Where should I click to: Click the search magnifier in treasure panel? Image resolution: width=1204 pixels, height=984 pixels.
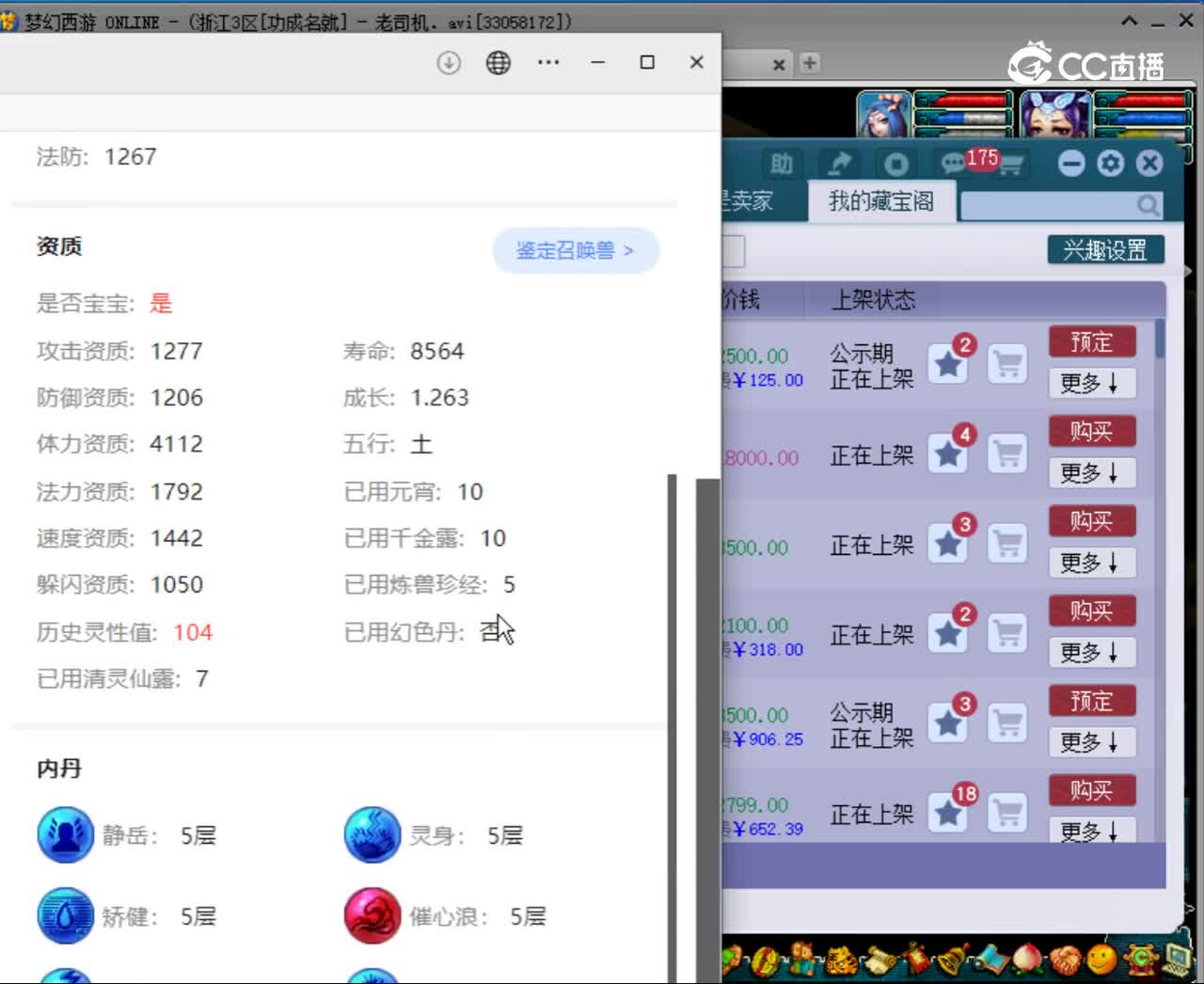tap(1148, 205)
